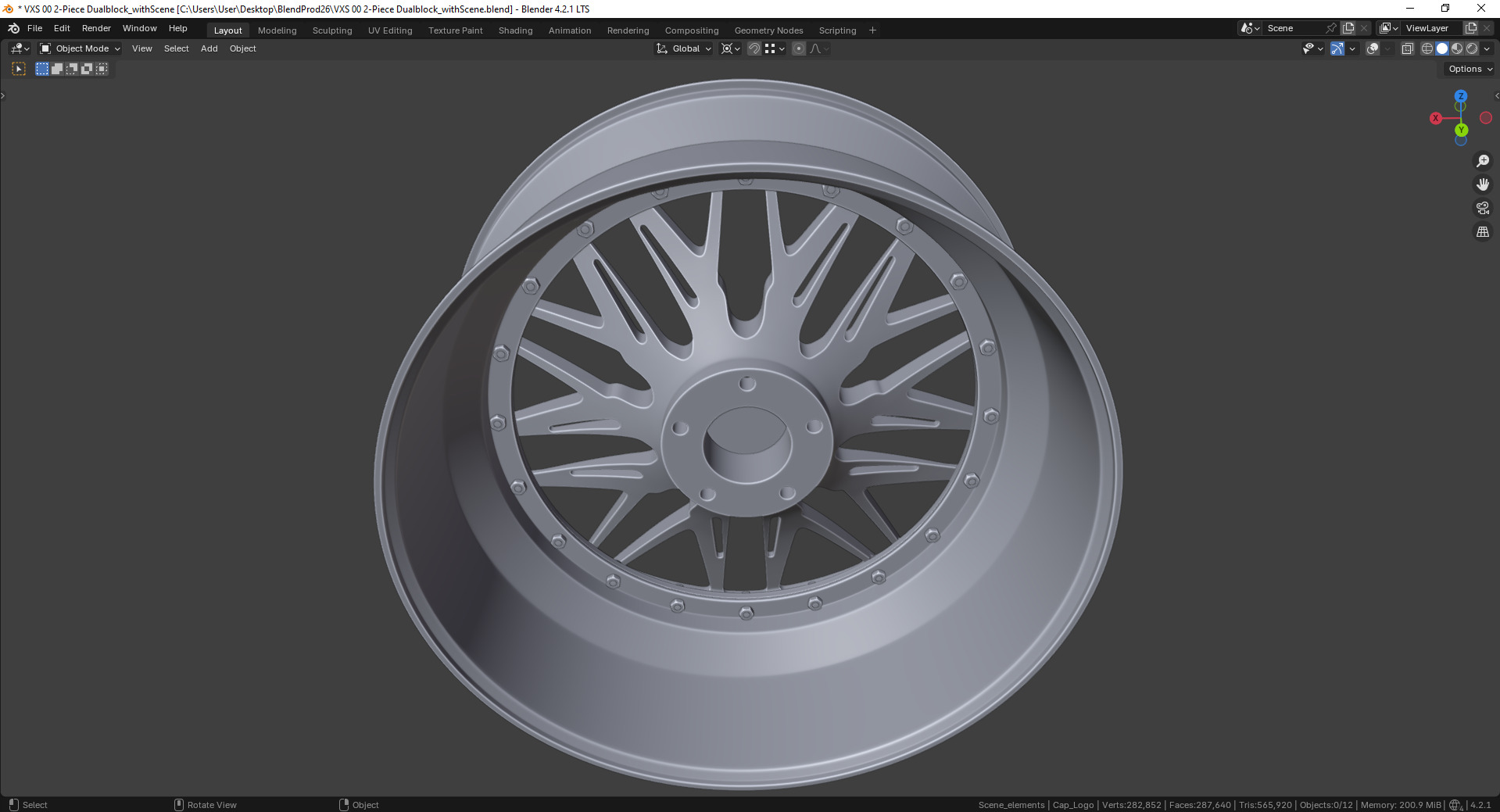Switch to the Shading workspace tab
Viewport: 1500px width, 812px height.
(x=515, y=30)
